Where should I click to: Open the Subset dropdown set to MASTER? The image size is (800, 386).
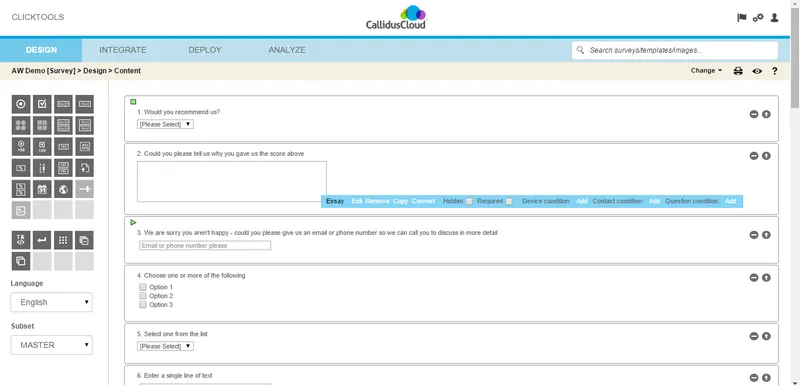[x=52, y=345]
